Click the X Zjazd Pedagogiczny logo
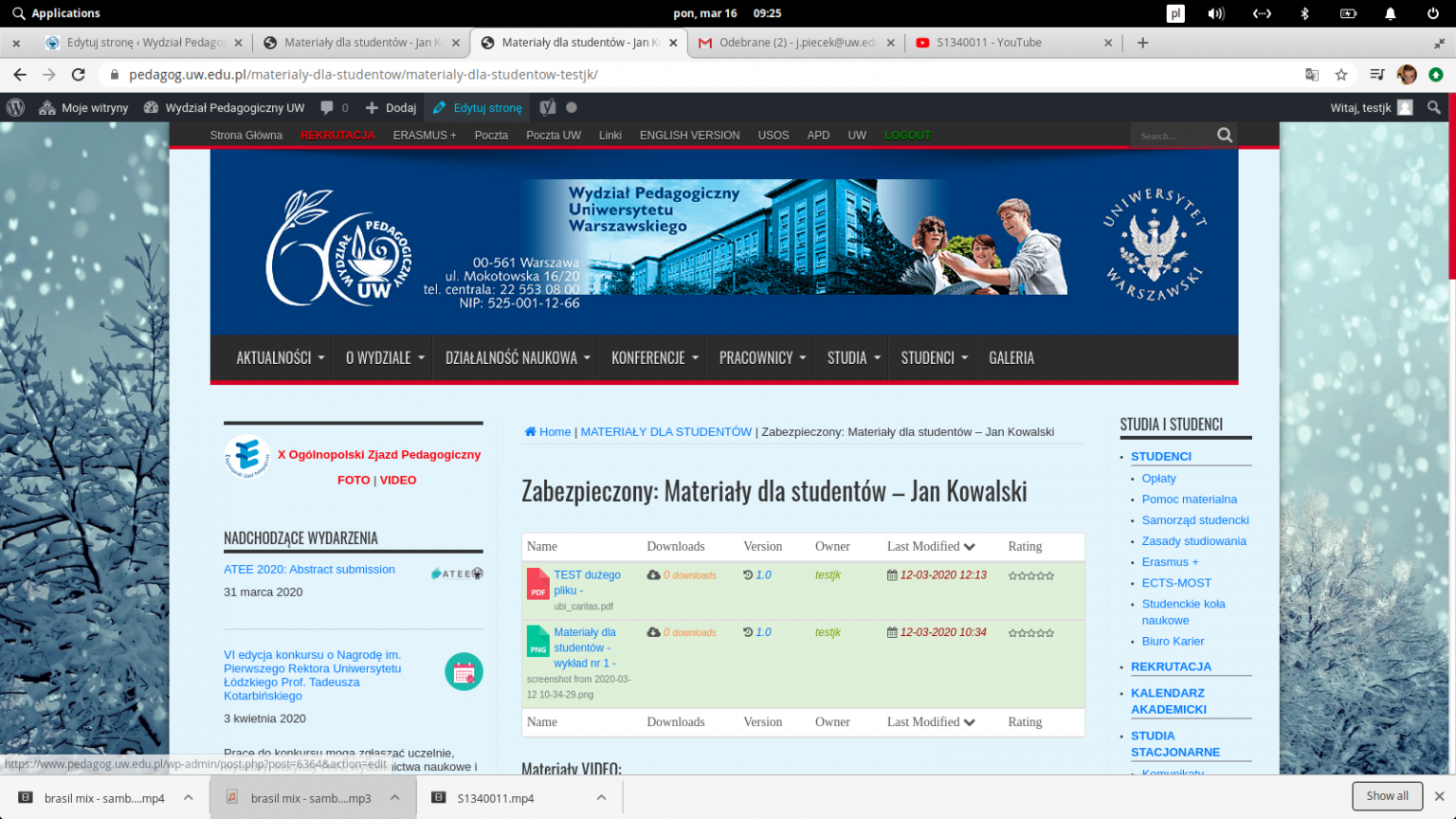The width and height of the screenshot is (1456, 819). pyautogui.click(x=247, y=457)
